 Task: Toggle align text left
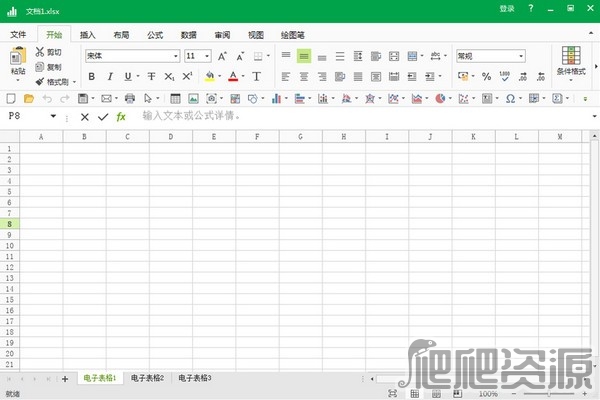pos(286,77)
